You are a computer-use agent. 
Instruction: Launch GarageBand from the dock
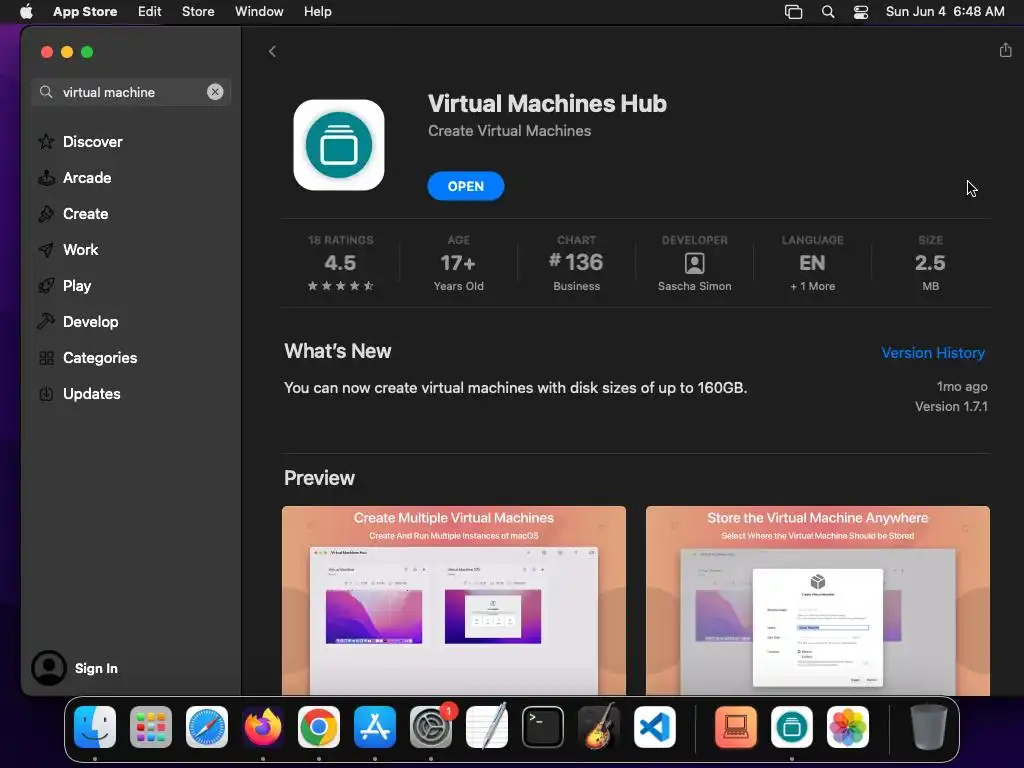point(599,727)
